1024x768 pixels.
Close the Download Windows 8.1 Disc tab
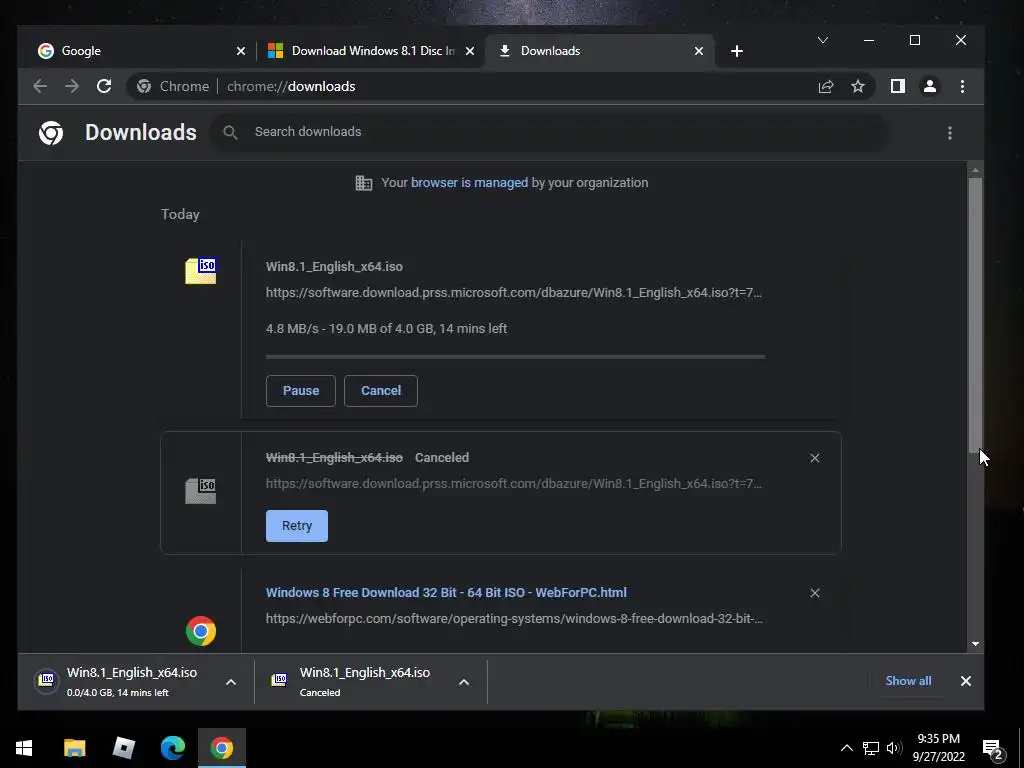coord(470,51)
